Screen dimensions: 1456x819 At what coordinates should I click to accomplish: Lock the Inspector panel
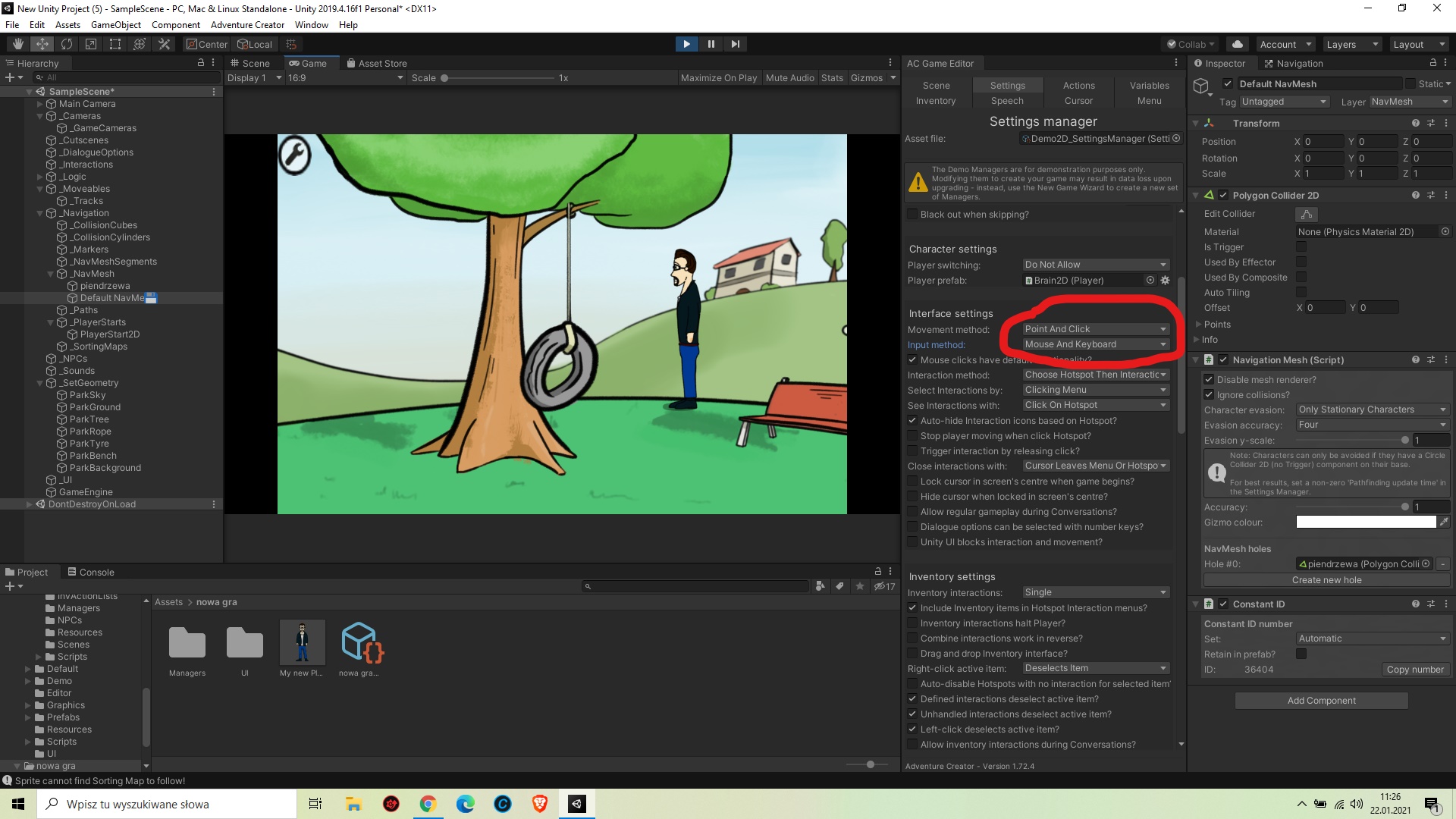click(1432, 63)
